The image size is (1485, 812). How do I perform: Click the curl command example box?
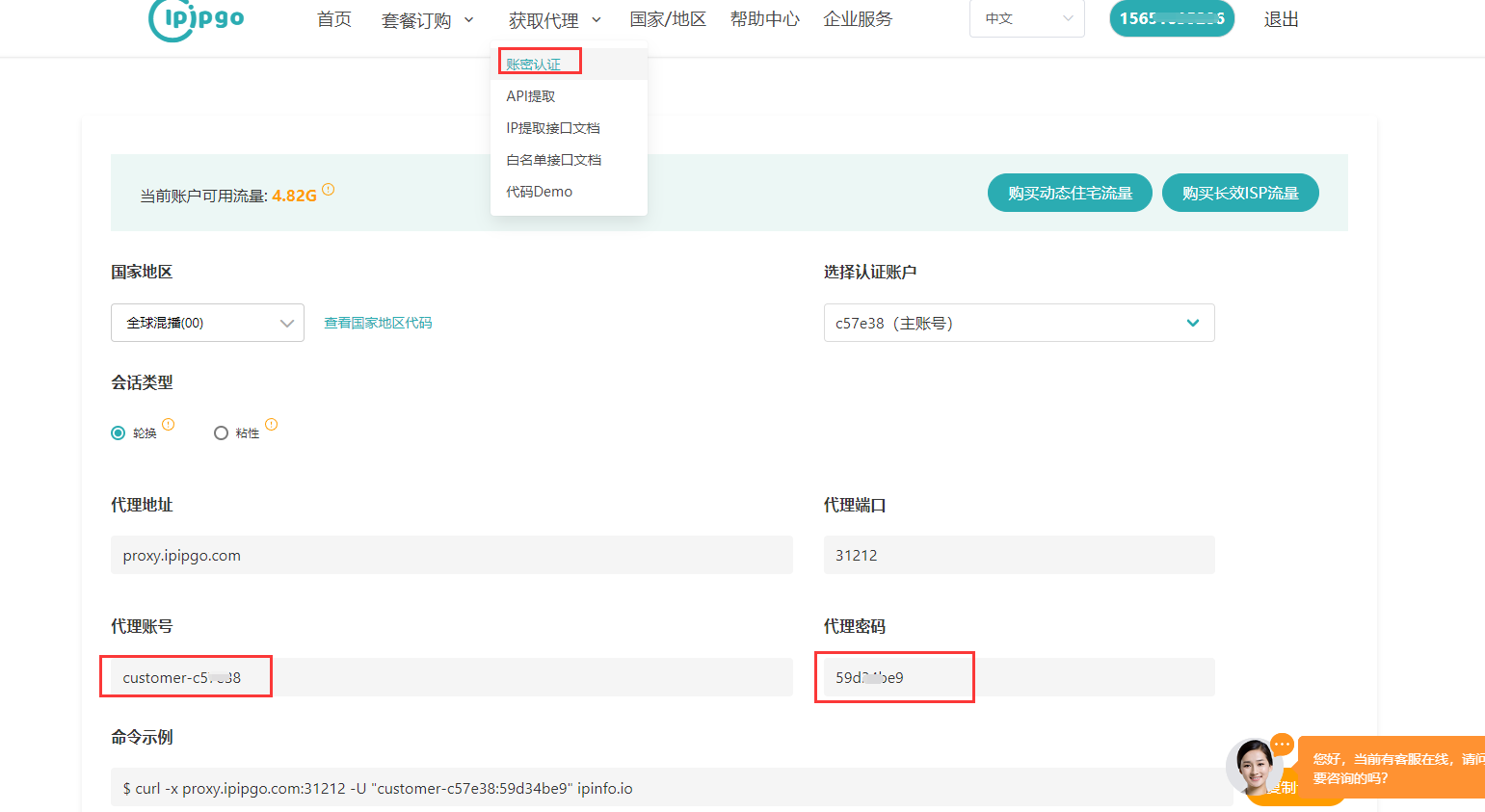[672, 787]
